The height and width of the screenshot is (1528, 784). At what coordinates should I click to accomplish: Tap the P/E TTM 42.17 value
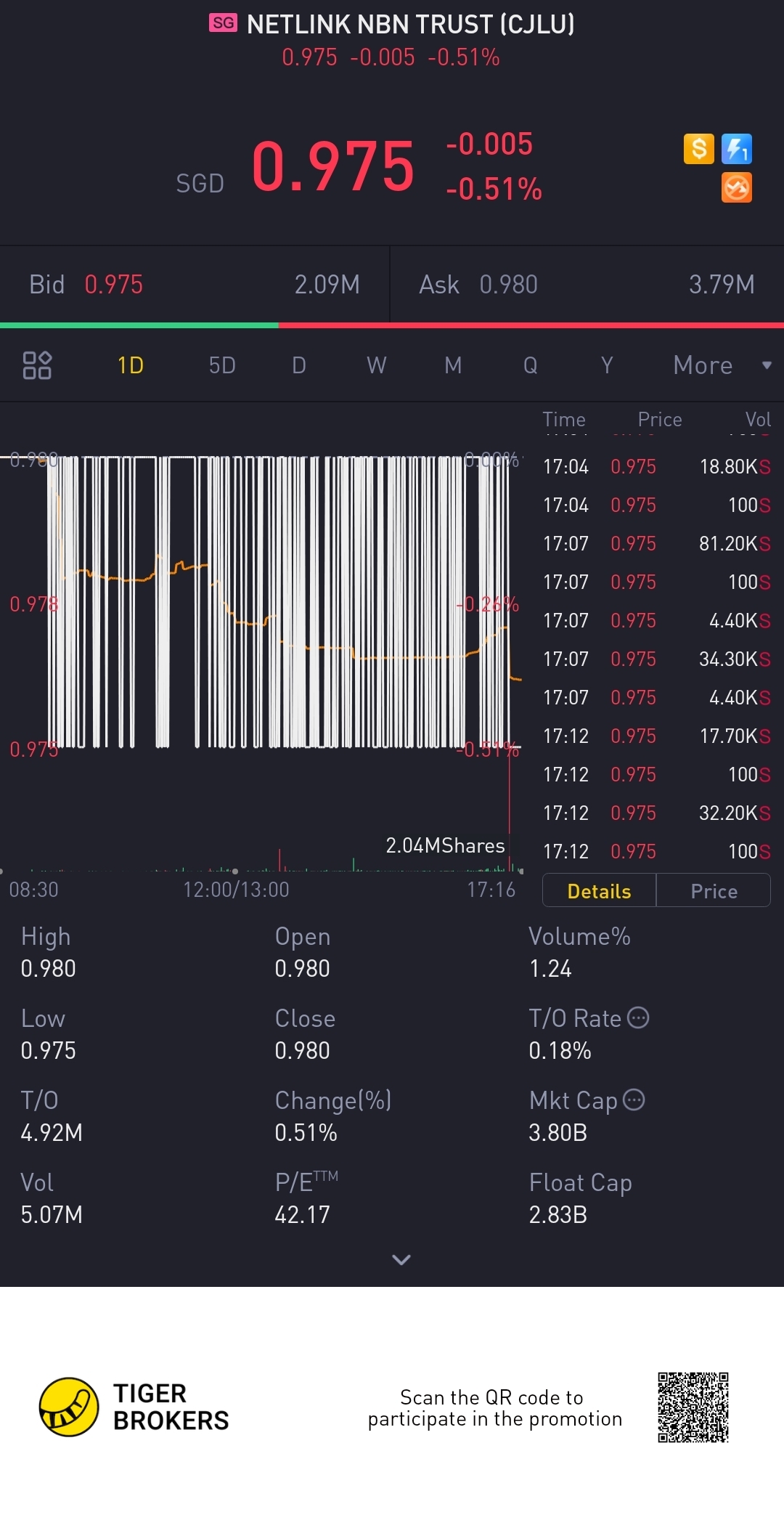pos(302,1214)
